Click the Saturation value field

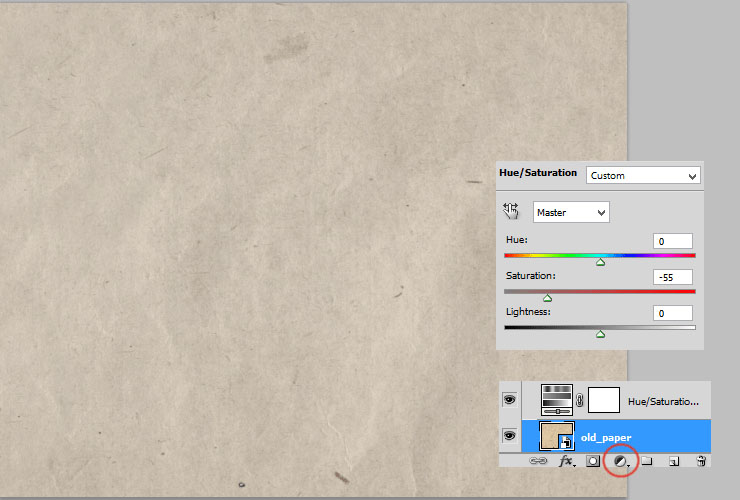click(672, 277)
